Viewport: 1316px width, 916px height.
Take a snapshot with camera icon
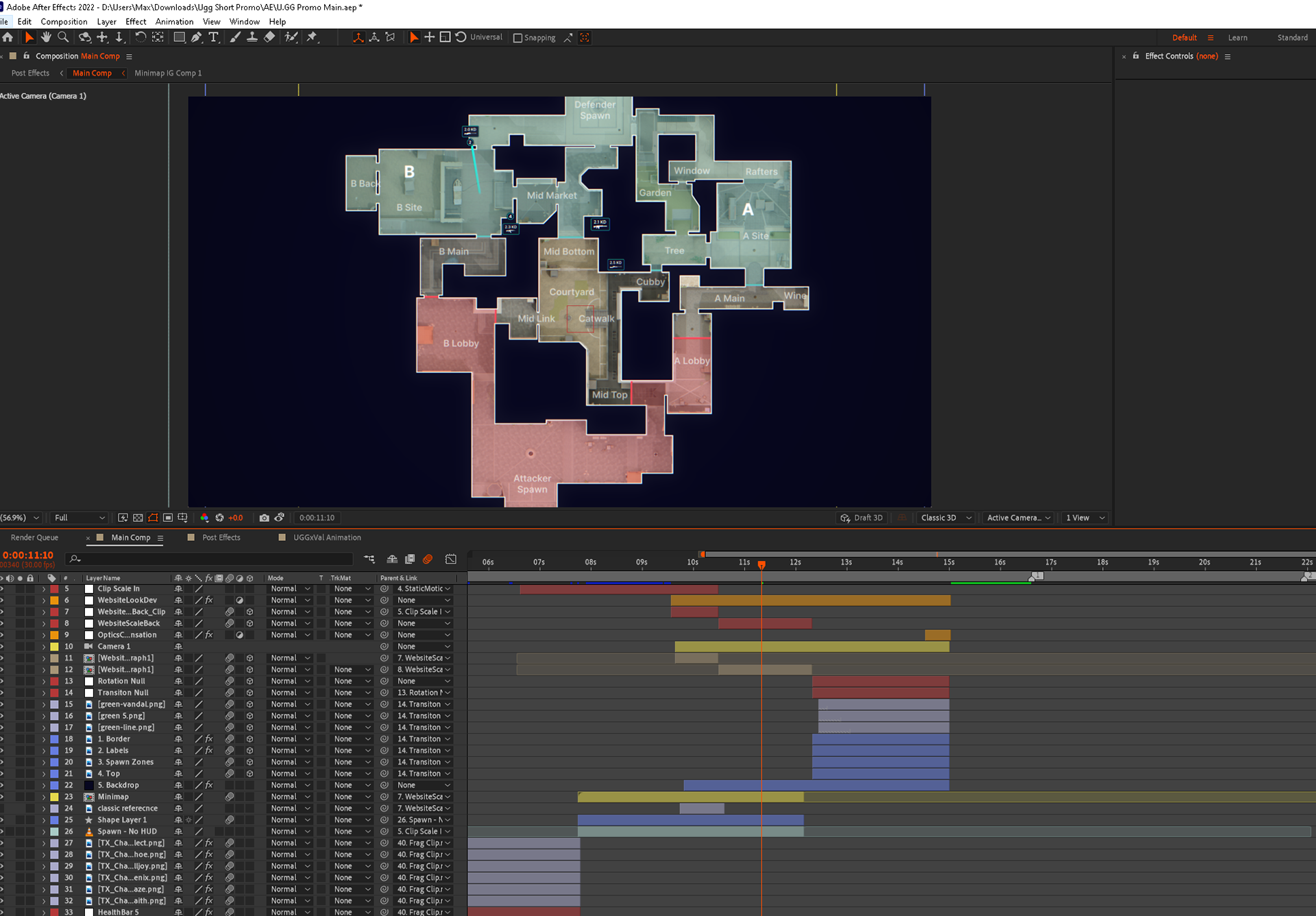coord(264,518)
